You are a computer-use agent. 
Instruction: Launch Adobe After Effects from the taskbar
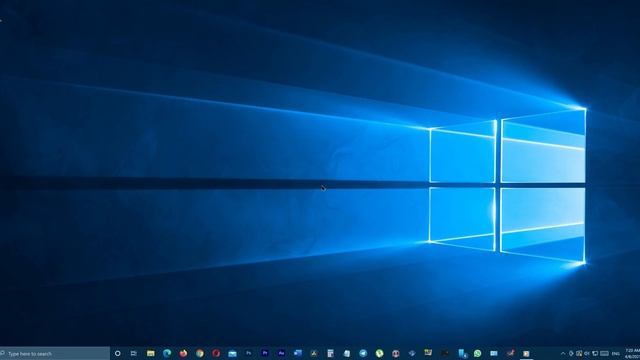point(281,353)
